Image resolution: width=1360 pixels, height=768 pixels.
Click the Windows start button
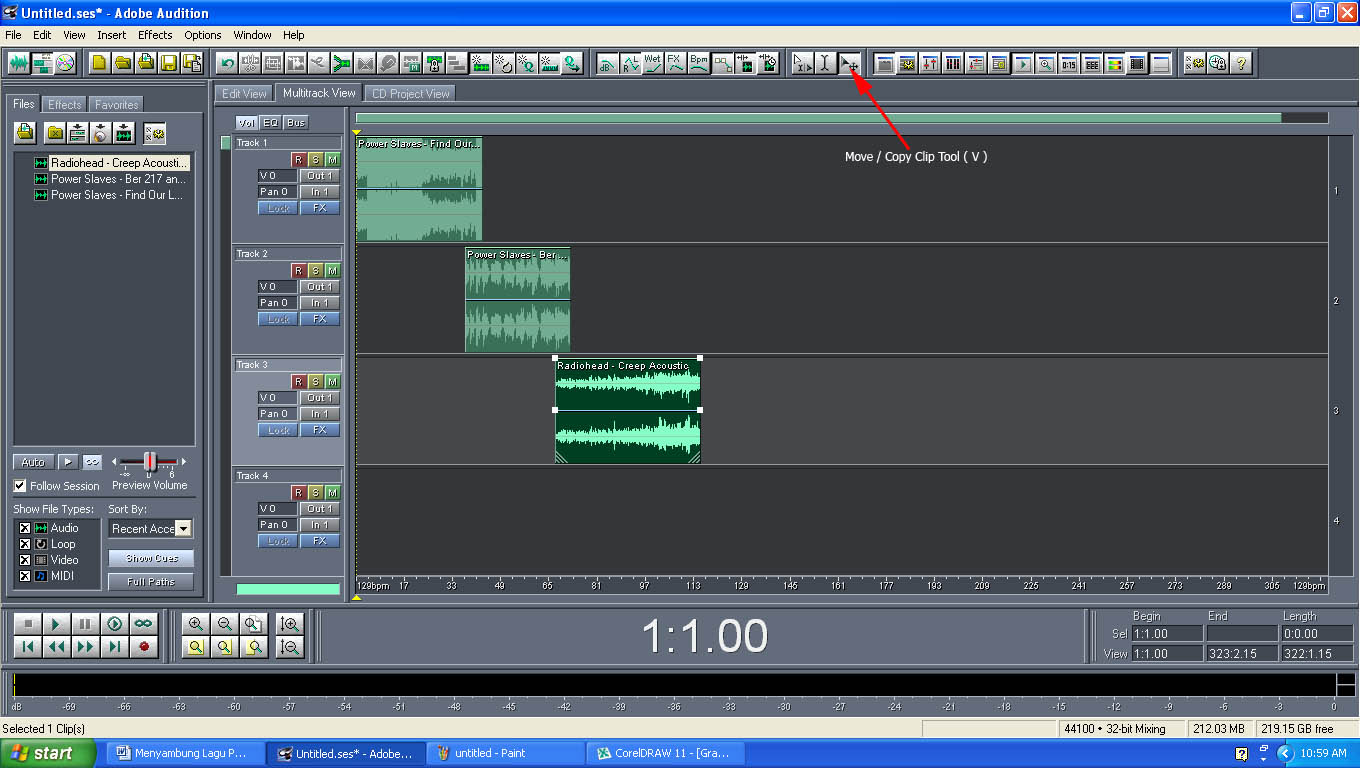(x=47, y=753)
